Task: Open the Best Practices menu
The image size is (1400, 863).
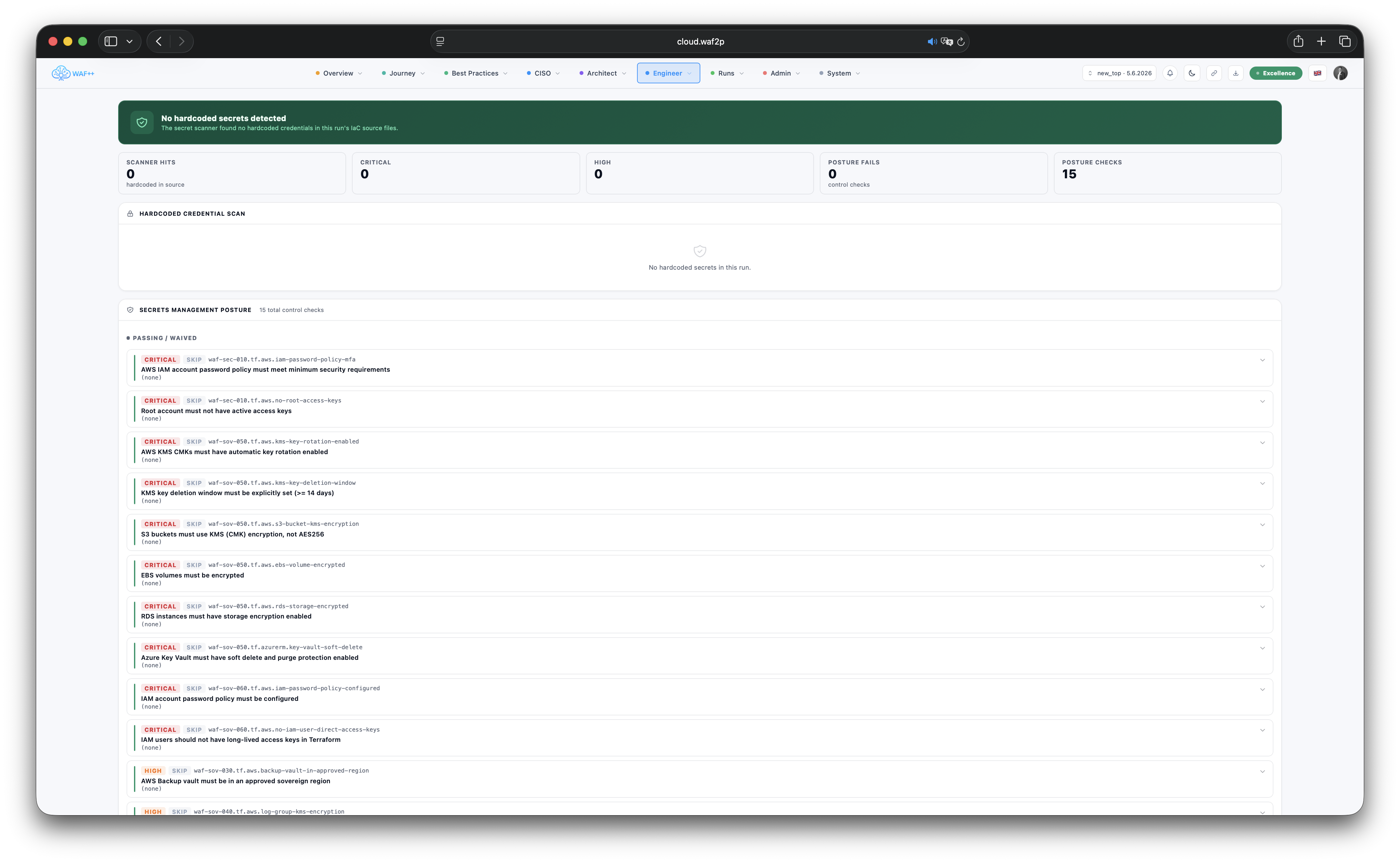Action: coord(475,73)
